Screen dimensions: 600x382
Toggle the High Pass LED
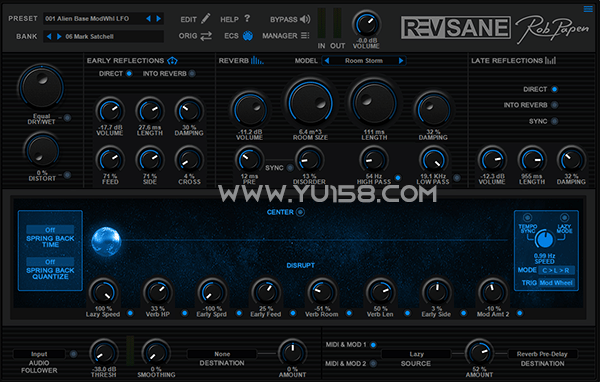(x=398, y=178)
